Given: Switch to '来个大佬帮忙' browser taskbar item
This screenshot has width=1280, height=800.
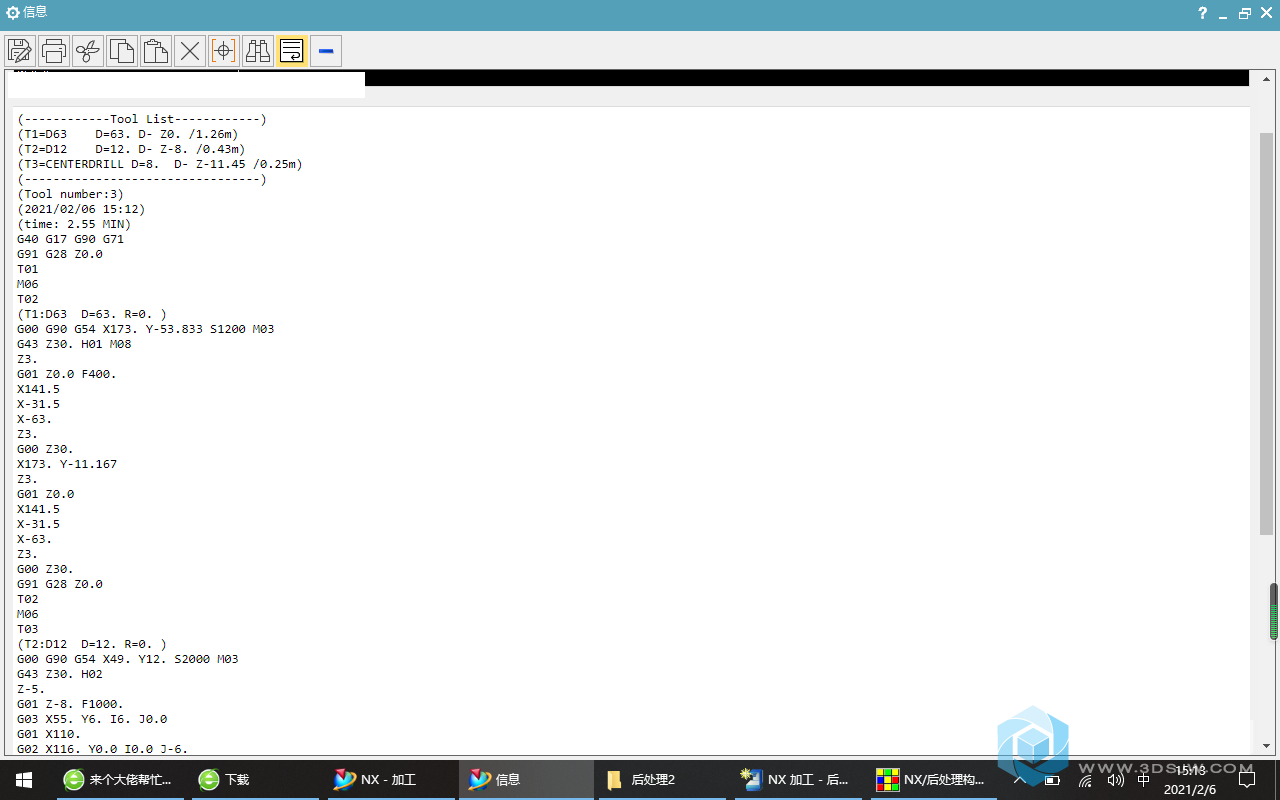Looking at the screenshot, I should coord(118,779).
